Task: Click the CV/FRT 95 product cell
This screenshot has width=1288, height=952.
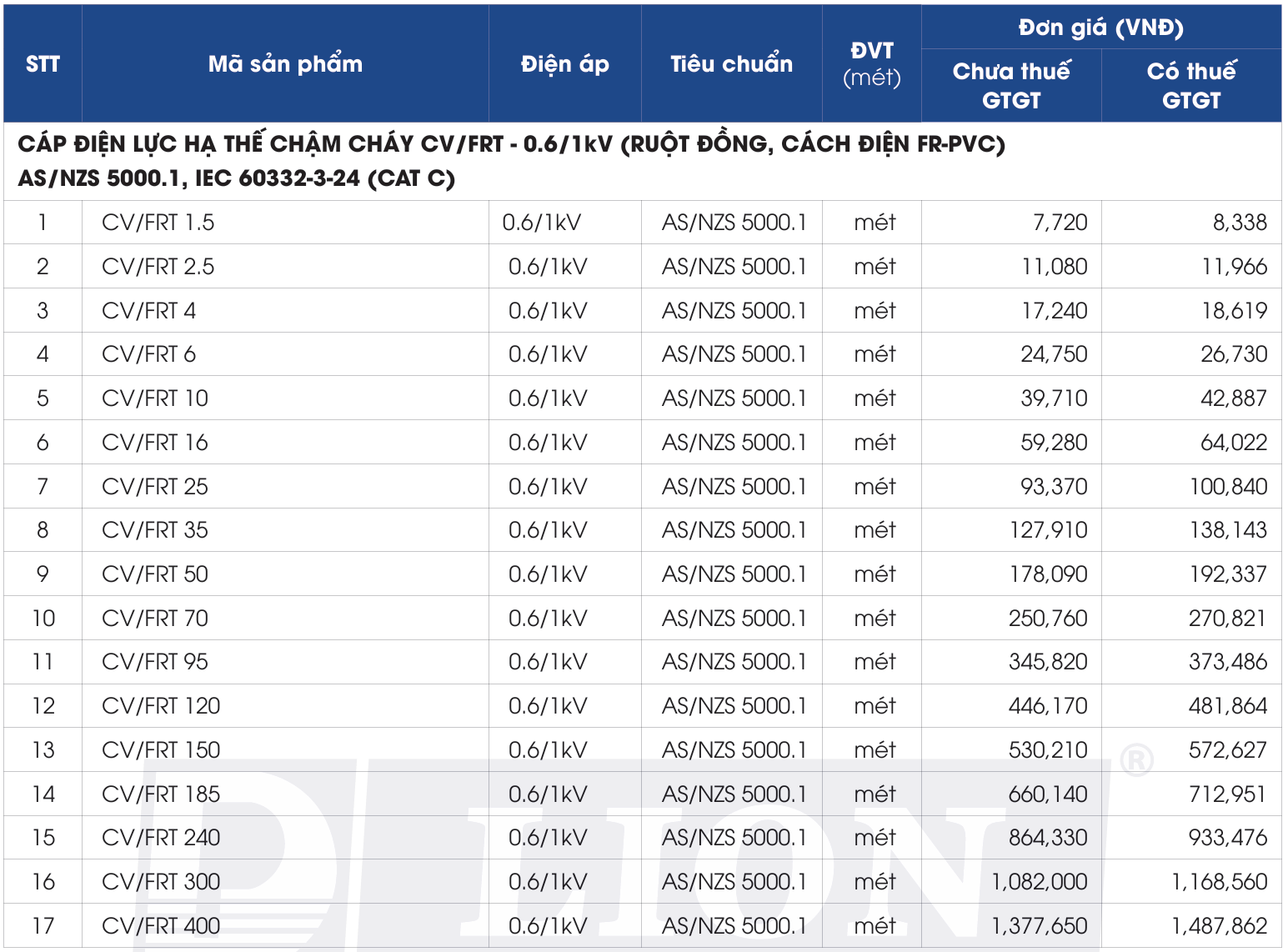Action: pos(155,662)
